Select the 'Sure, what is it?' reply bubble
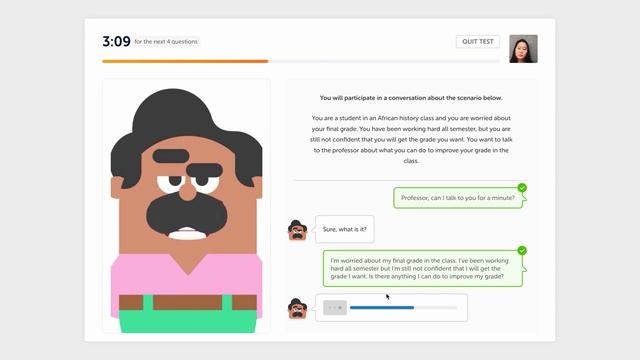The height and width of the screenshot is (360, 640). [x=344, y=229]
